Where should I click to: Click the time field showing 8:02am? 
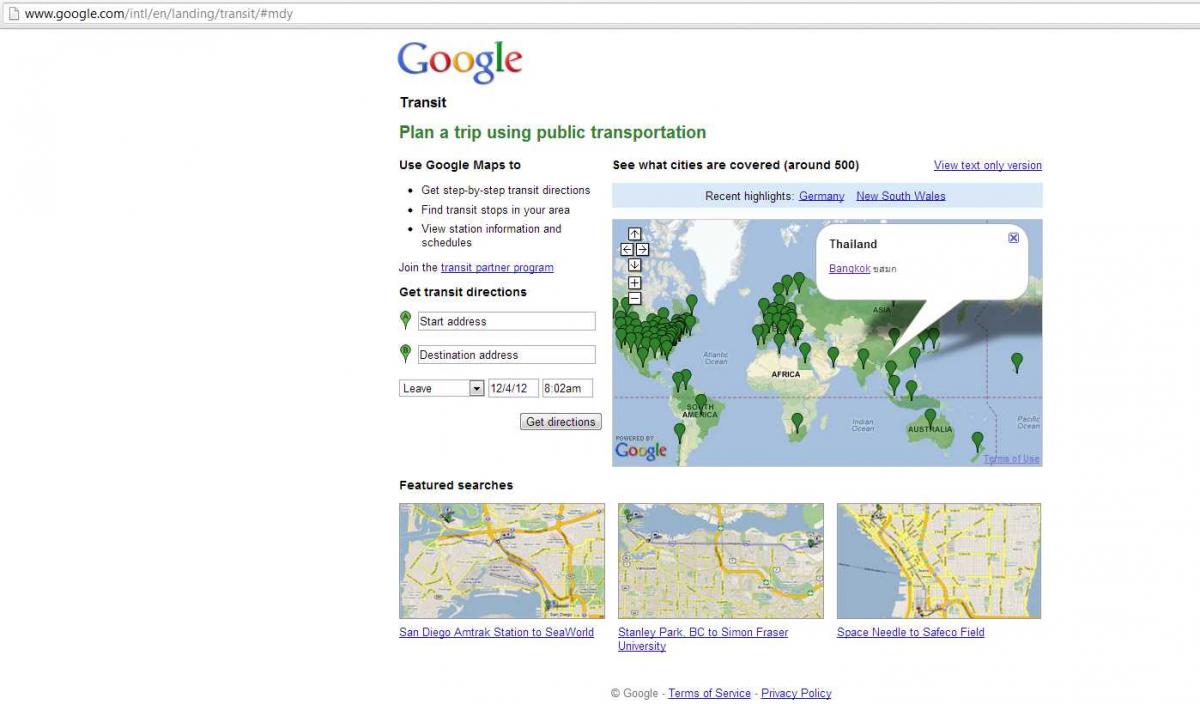pyautogui.click(x=567, y=388)
